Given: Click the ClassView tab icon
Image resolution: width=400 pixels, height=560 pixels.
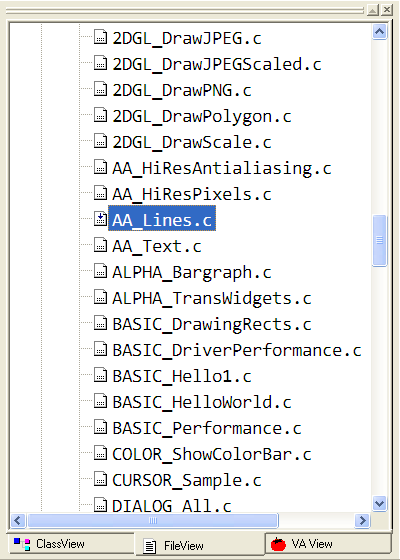Looking at the screenshot, I should (22, 544).
